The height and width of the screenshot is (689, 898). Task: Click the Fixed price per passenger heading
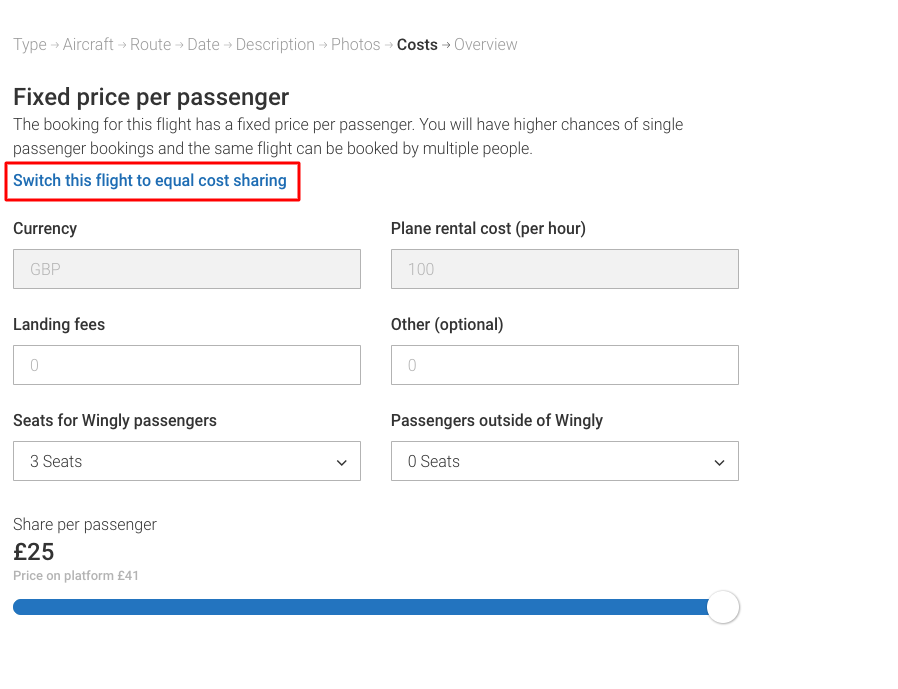151,97
